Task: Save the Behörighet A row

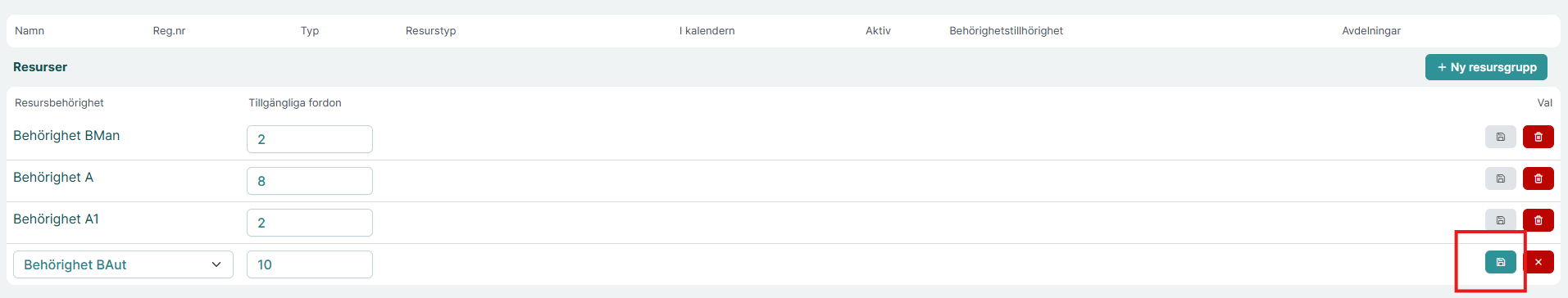Action: coord(1500,178)
